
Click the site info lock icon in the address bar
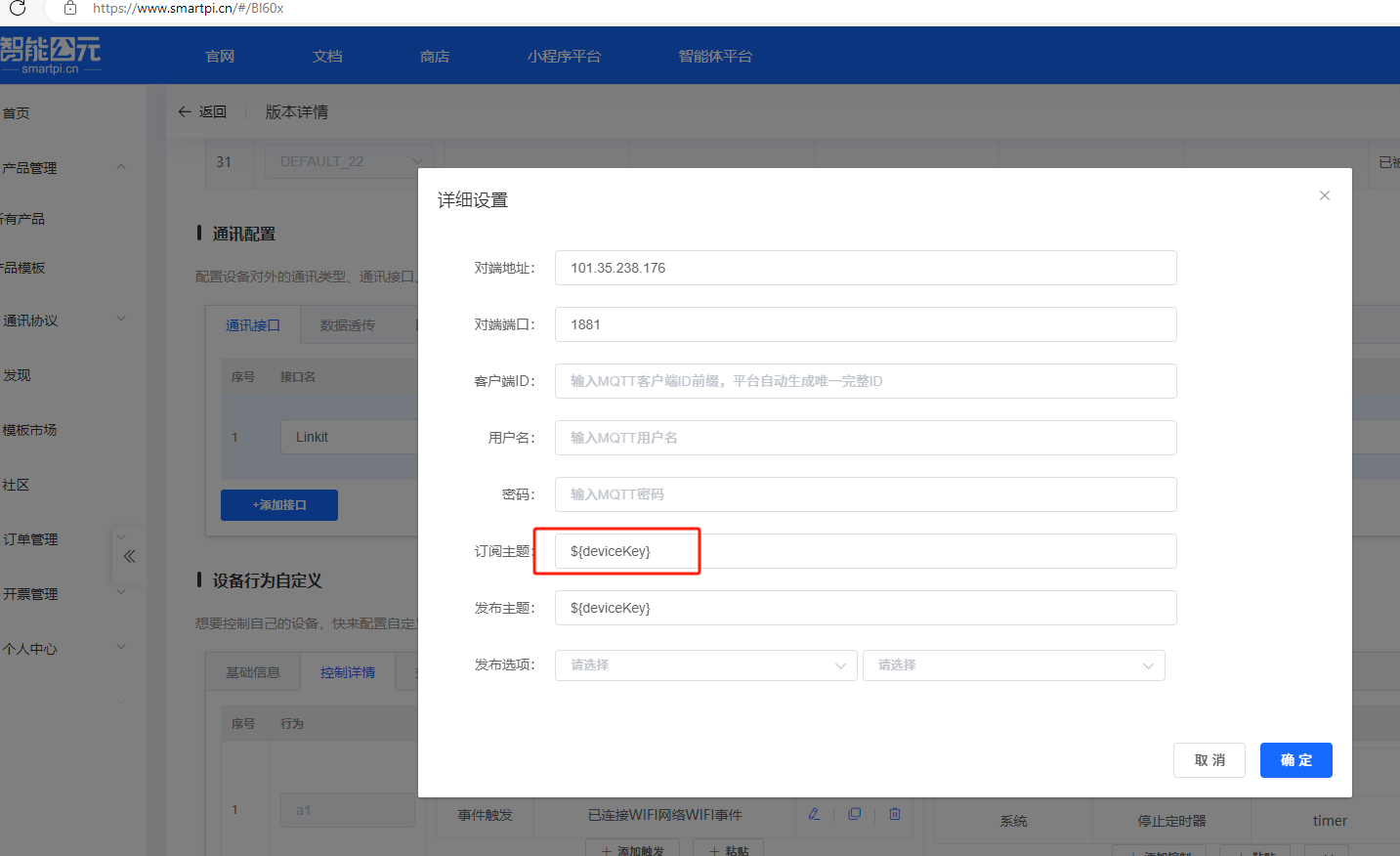68,10
